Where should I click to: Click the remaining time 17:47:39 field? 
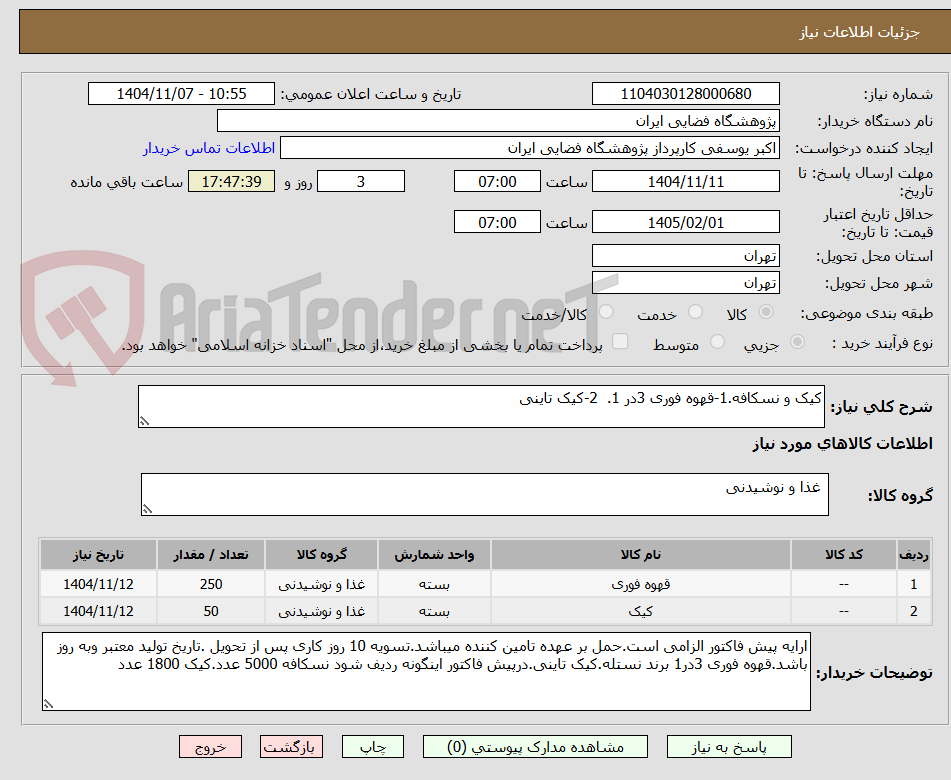[231, 181]
